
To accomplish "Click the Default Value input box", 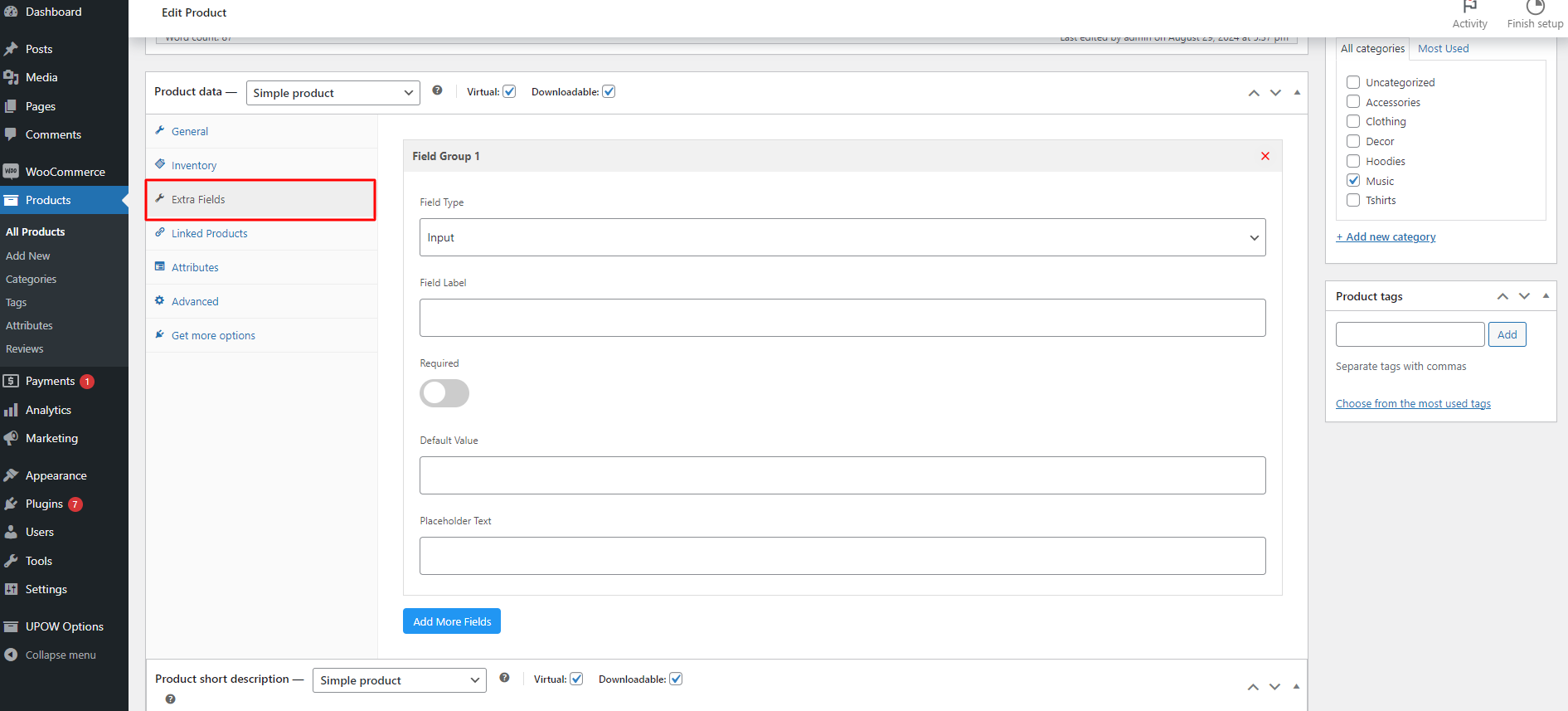I will (842, 475).
